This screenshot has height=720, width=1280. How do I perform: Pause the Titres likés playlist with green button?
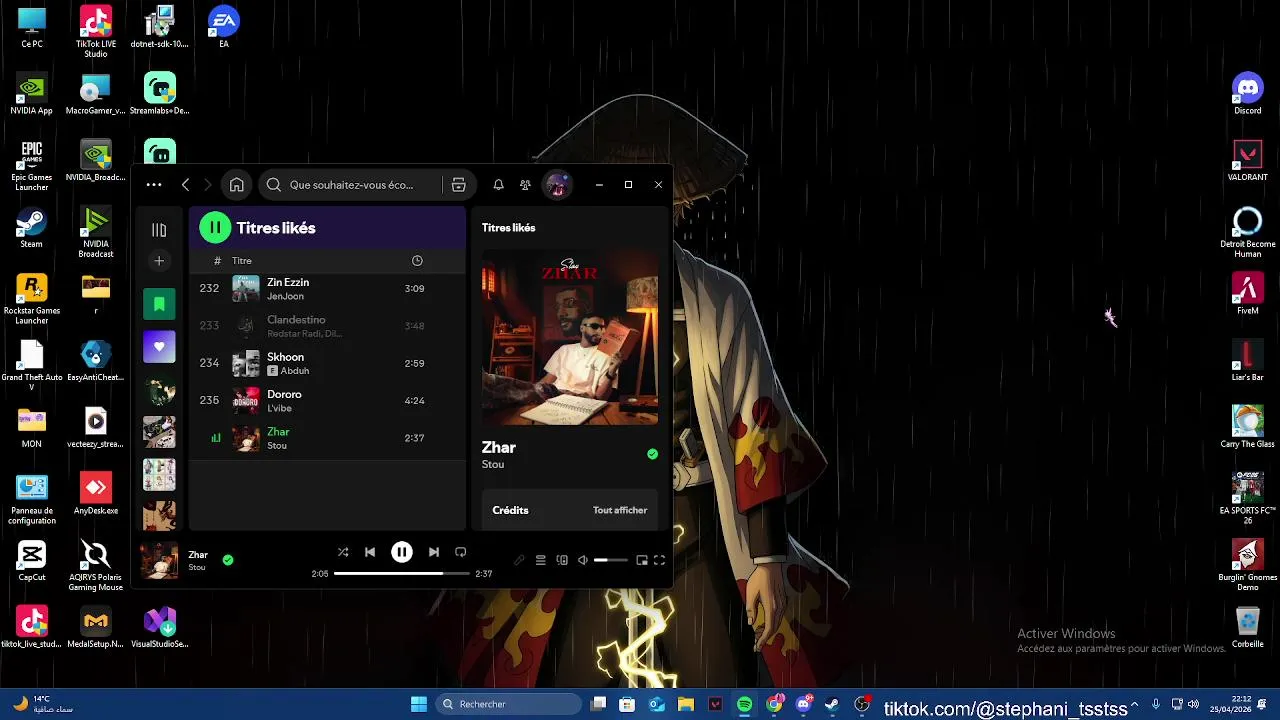[x=215, y=228]
